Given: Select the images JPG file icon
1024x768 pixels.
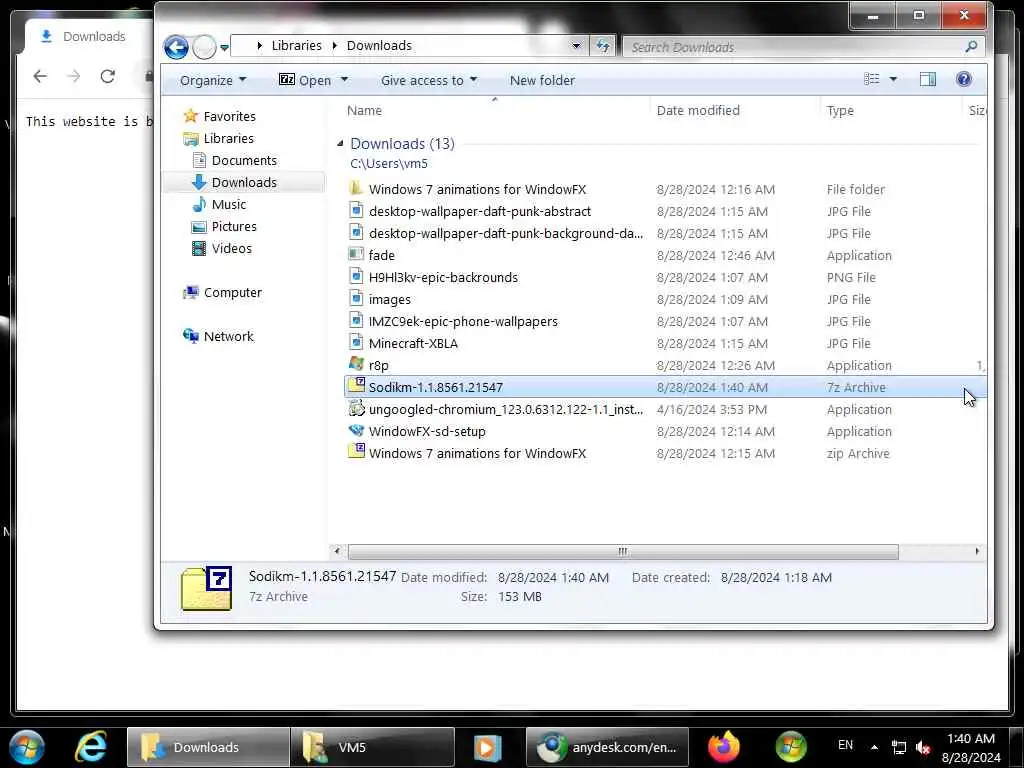Looking at the screenshot, I should (356, 298).
